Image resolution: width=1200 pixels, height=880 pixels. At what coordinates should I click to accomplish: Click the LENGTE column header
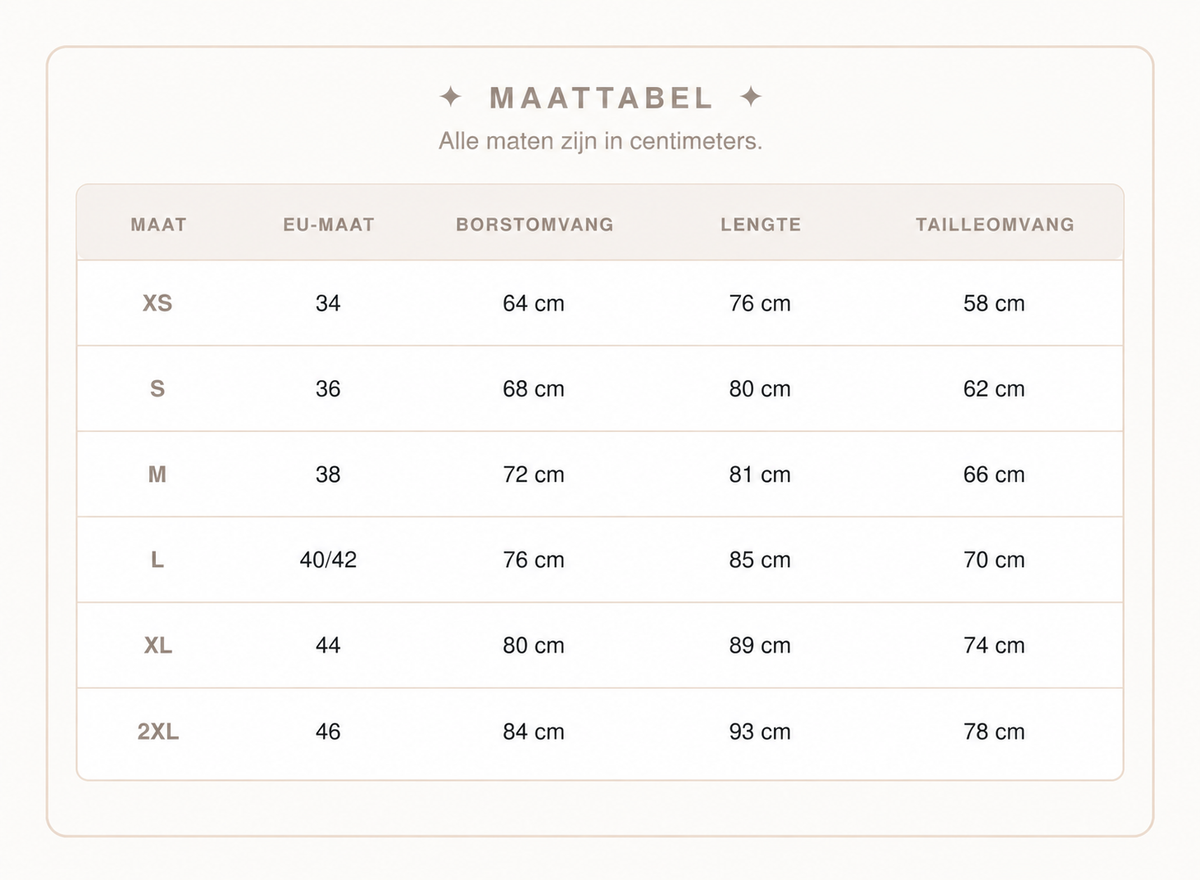(x=761, y=225)
